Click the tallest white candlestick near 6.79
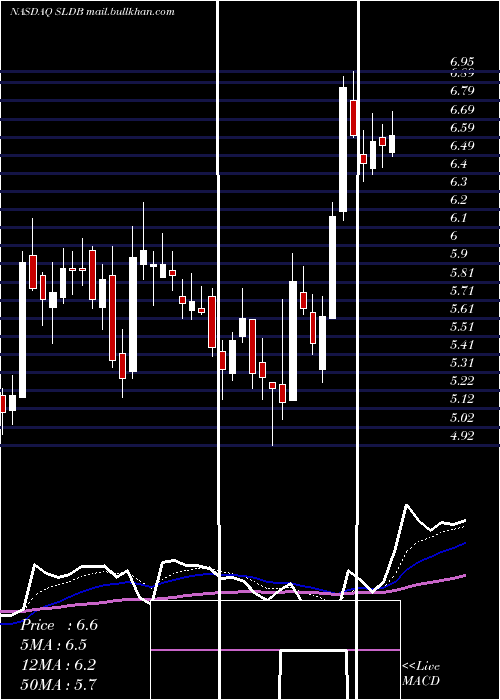 pyautogui.click(x=343, y=149)
